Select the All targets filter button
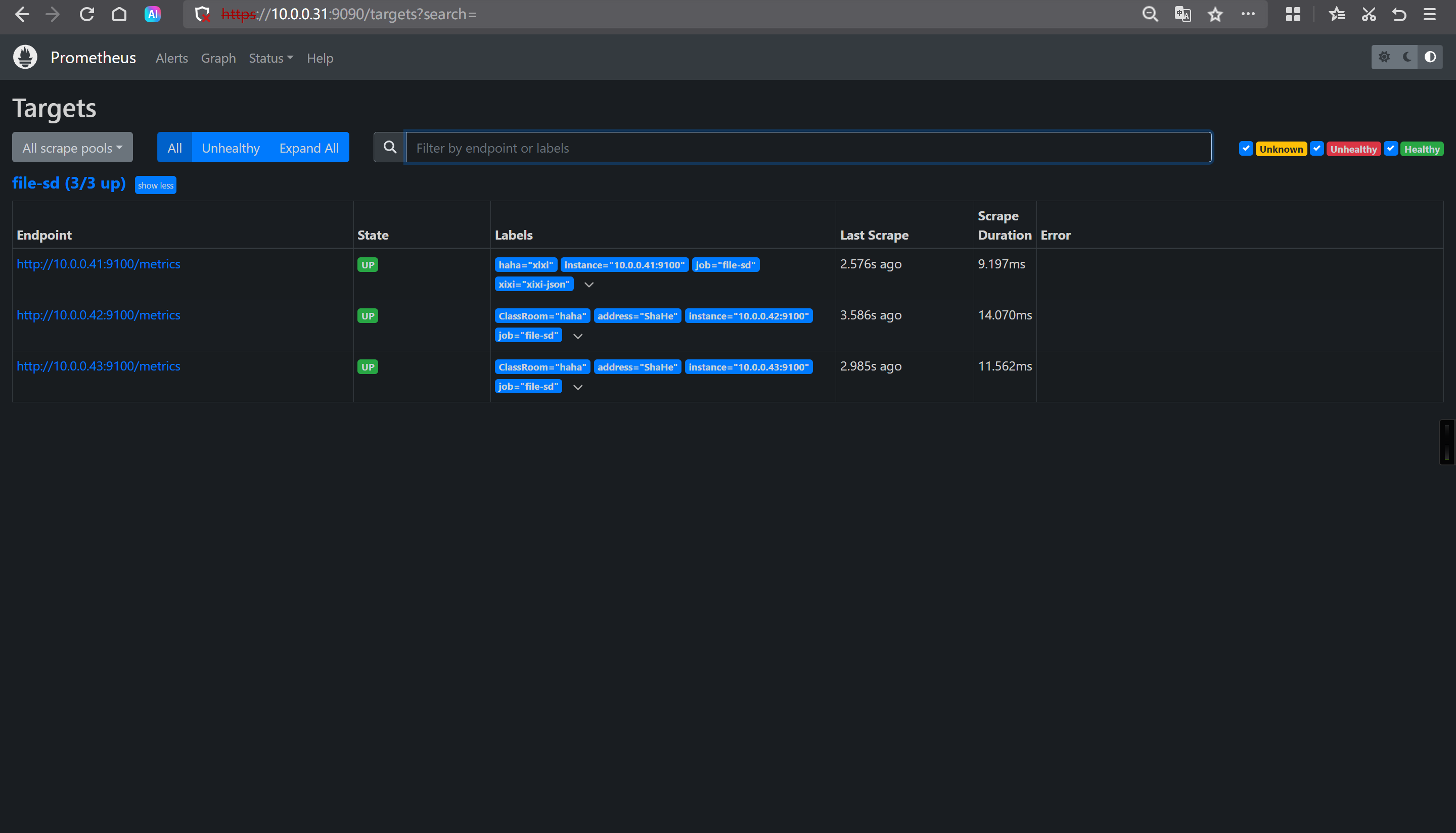Viewport: 1456px width, 833px height. click(174, 148)
